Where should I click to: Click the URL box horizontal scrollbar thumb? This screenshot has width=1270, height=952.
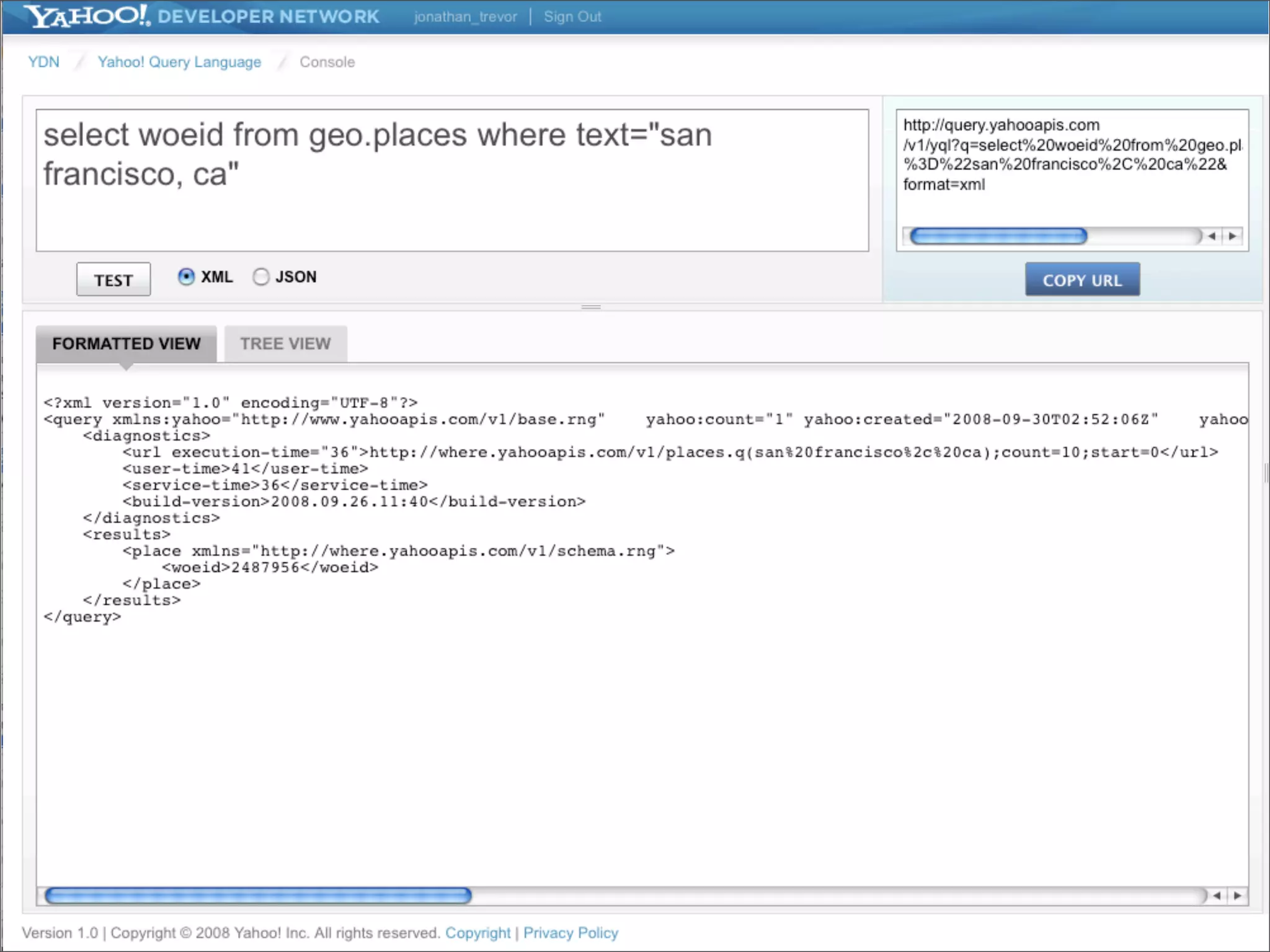click(998, 236)
